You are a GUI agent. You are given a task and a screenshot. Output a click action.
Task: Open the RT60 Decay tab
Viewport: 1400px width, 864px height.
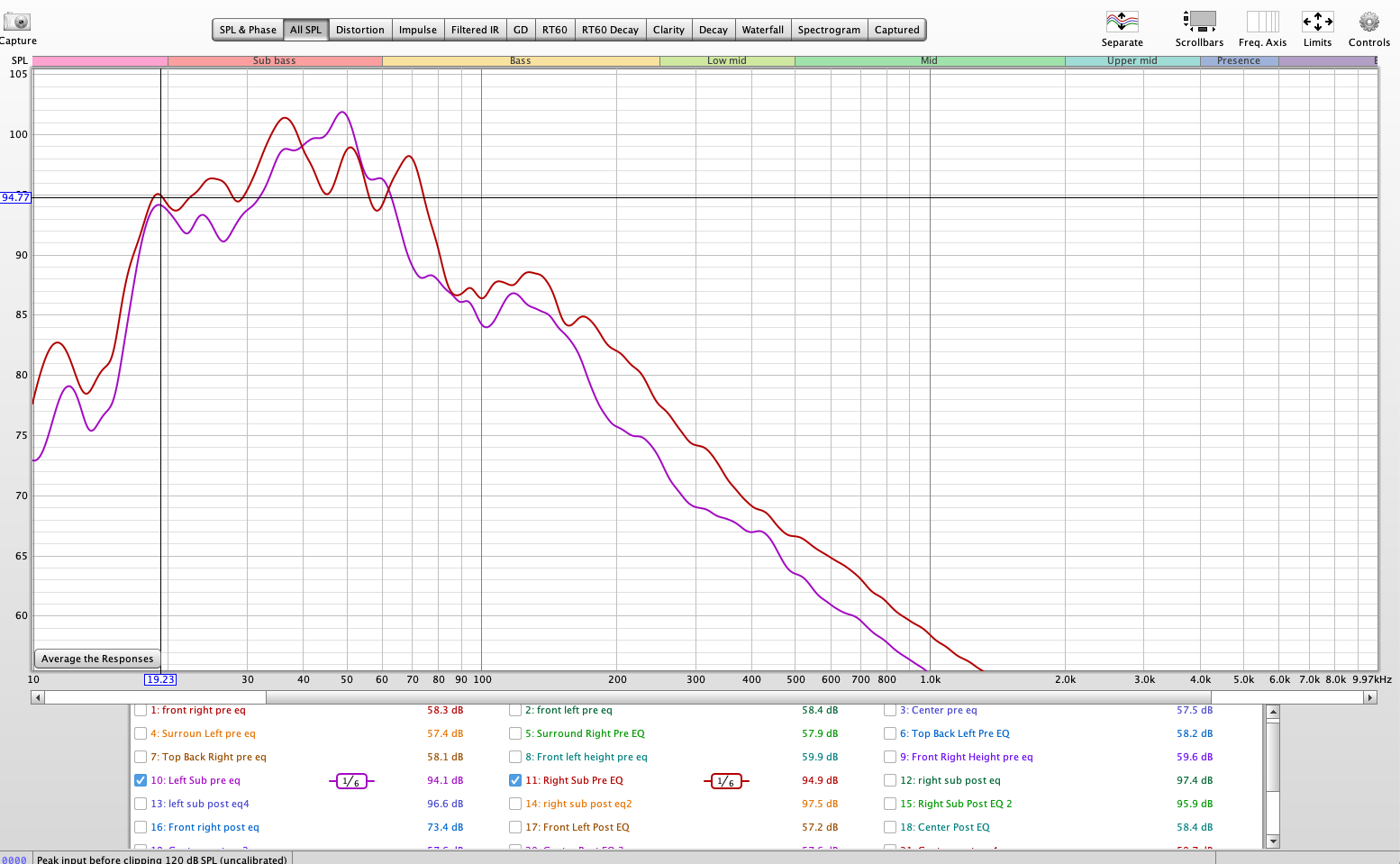point(610,30)
